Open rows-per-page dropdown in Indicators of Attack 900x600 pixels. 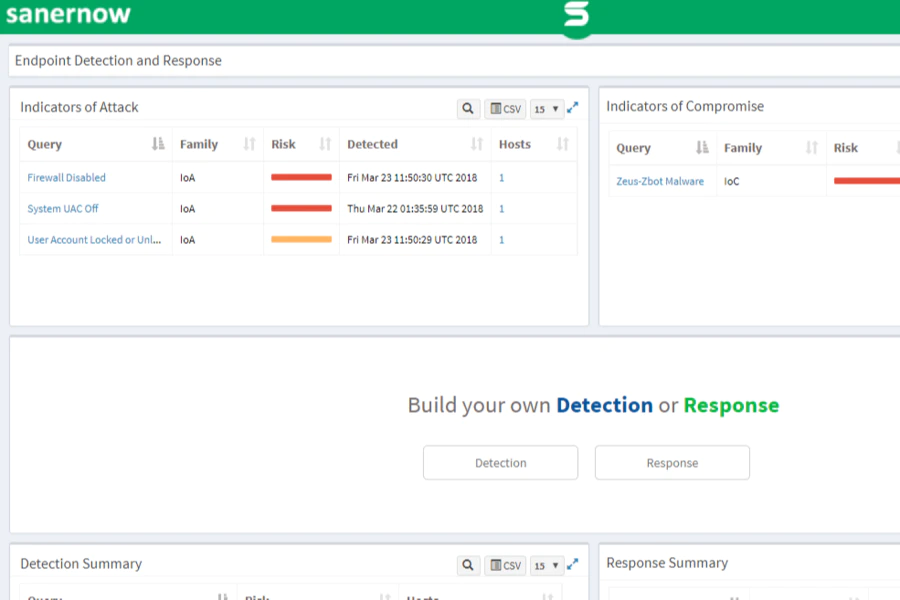(546, 109)
